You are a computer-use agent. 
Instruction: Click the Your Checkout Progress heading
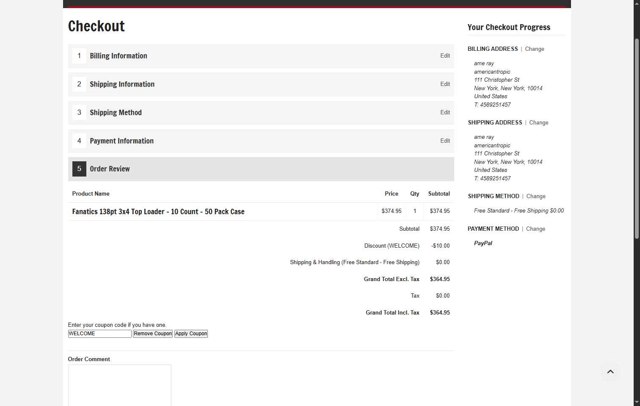[x=509, y=27]
